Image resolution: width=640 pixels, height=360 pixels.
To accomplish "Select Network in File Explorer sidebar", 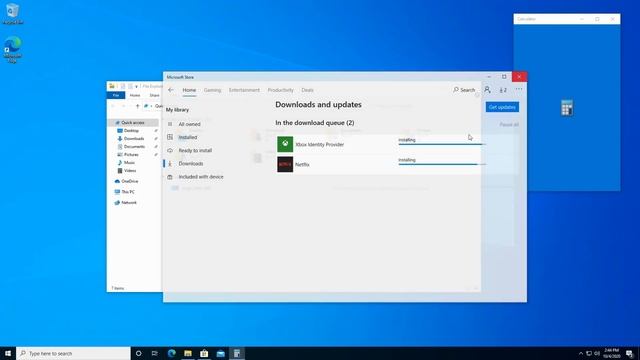I will tap(129, 202).
